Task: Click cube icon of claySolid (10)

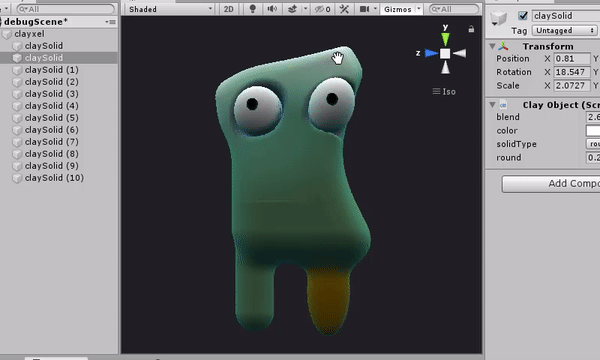Action: [x=17, y=178]
